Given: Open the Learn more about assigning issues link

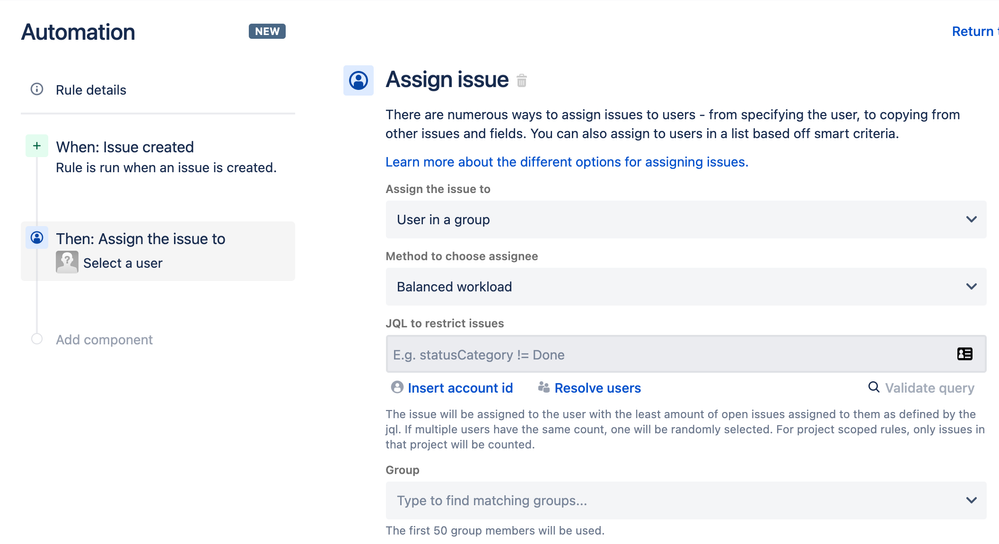Looking at the screenshot, I should [567, 162].
